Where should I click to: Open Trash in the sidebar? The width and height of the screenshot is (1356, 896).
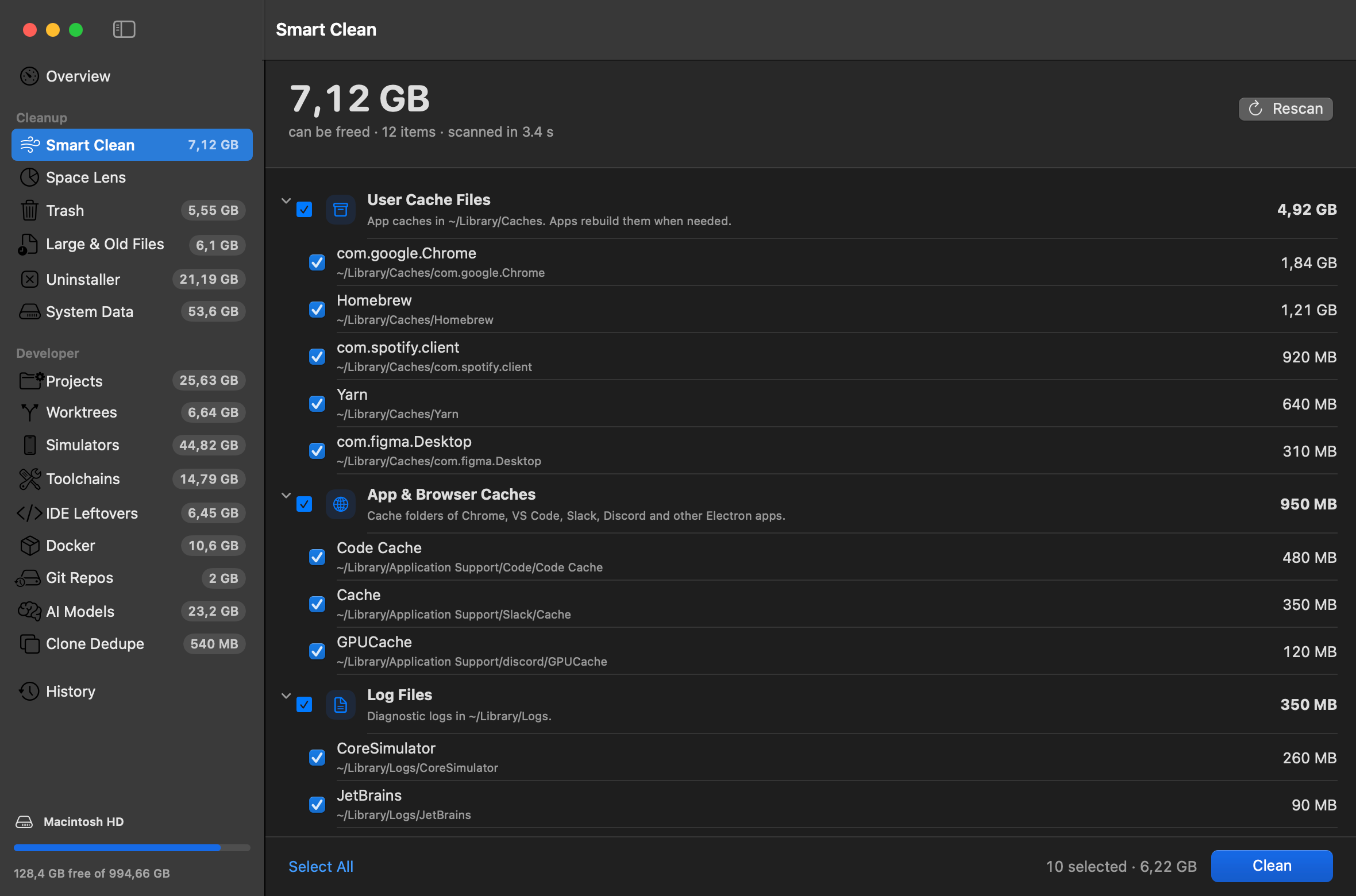pyautogui.click(x=132, y=211)
